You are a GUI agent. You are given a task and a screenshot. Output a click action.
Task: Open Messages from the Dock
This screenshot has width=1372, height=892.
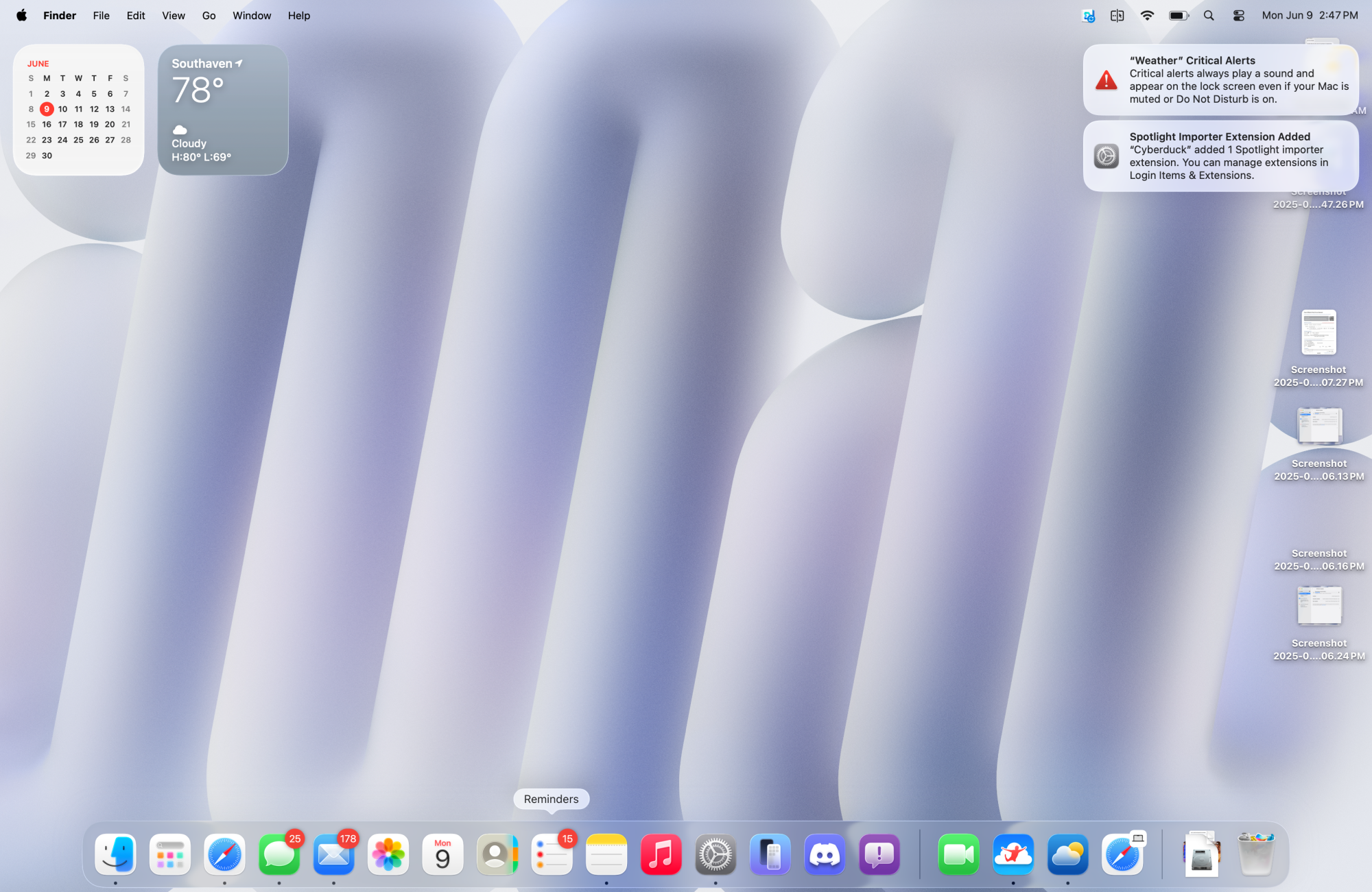tap(279, 854)
